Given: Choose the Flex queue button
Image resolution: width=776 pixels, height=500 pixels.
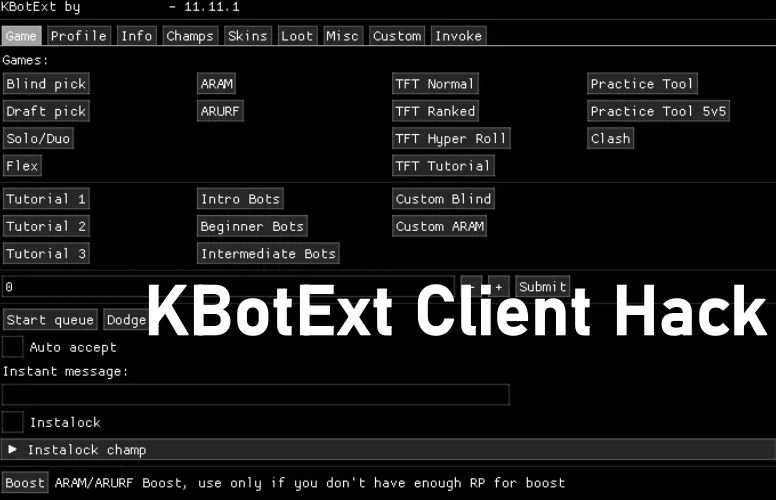Looking at the screenshot, I should 22,165.
